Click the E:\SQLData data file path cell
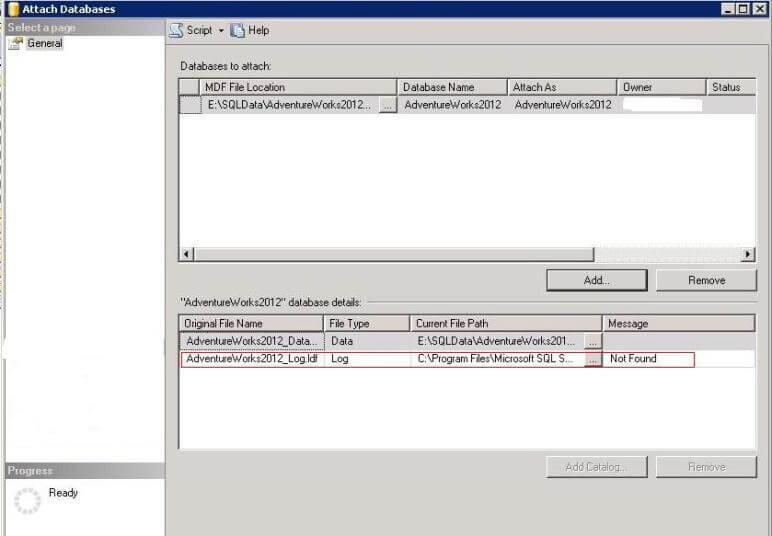This screenshot has width=772, height=536. pyautogui.click(x=497, y=341)
